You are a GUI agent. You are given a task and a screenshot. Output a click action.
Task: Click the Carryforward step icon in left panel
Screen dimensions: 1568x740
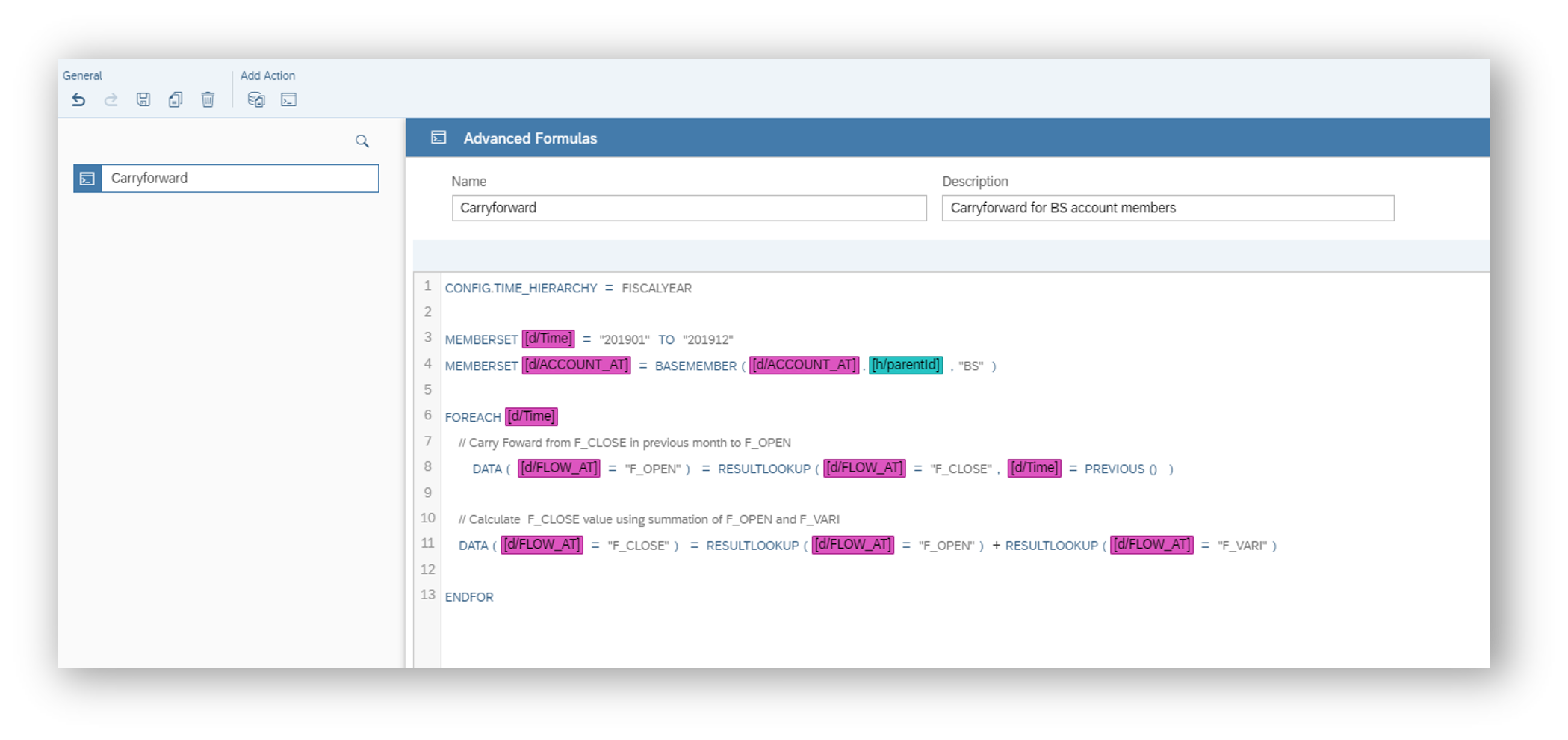tap(87, 179)
